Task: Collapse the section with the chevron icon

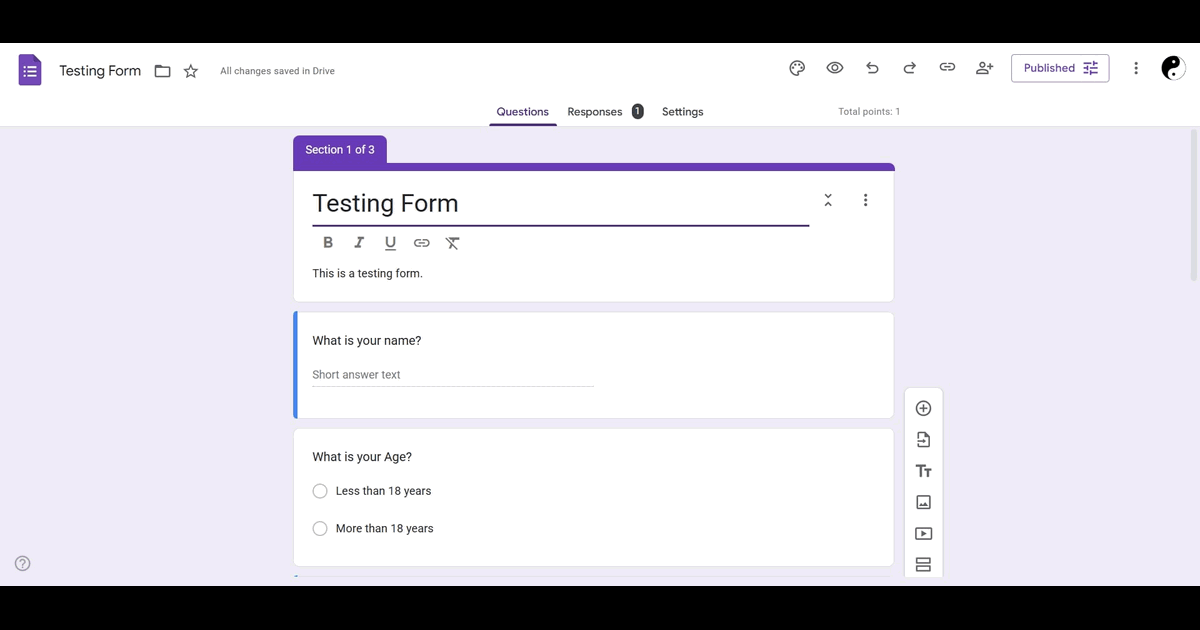Action: point(828,200)
